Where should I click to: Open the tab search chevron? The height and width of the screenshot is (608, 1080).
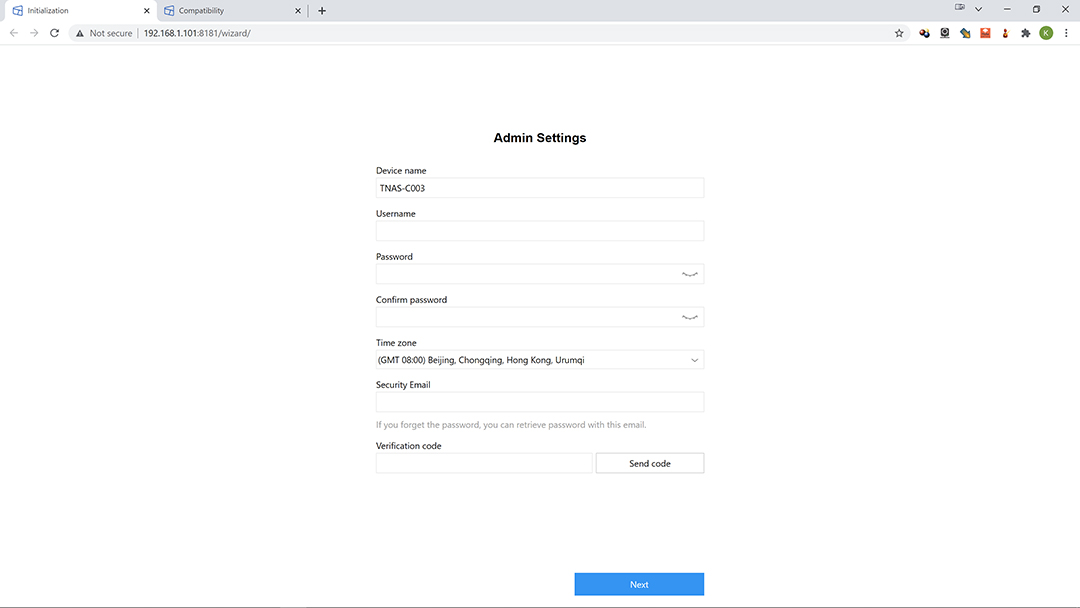pyautogui.click(x=978, y=9)
